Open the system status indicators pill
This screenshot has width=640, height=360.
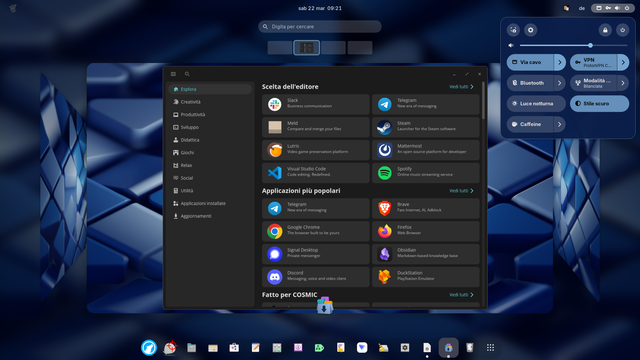click(x=613, y=8)
